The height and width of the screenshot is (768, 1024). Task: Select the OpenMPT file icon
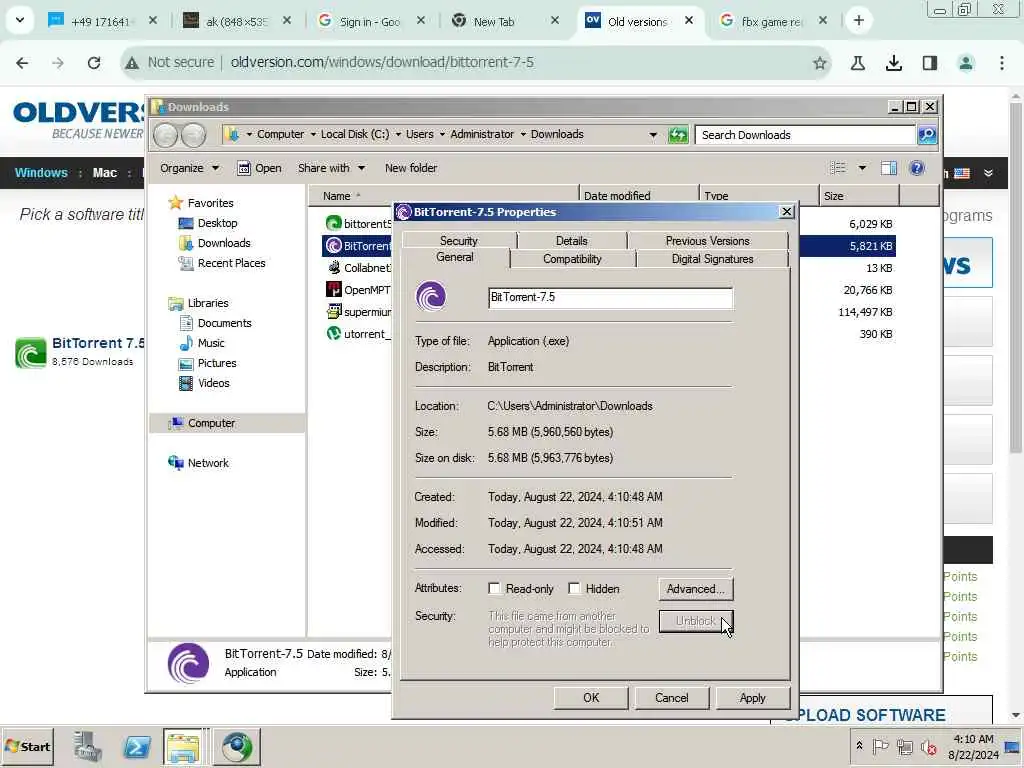[x=334, y=289]
